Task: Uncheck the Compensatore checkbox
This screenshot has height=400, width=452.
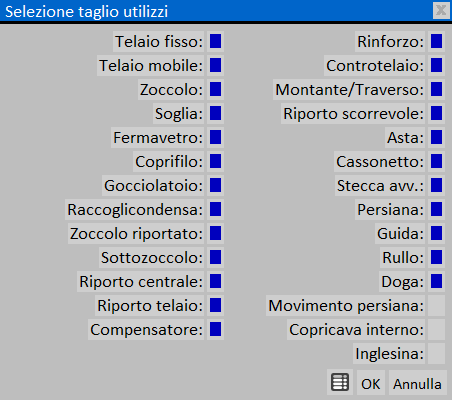Action: [x=215, y=329]
